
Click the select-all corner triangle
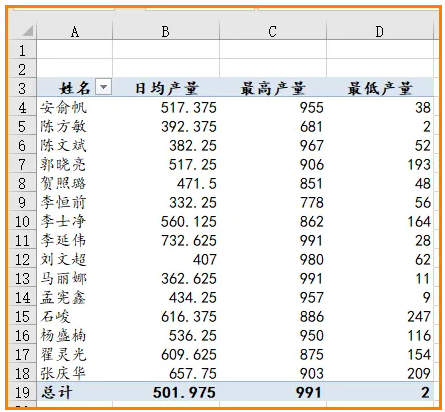(28, 31)
